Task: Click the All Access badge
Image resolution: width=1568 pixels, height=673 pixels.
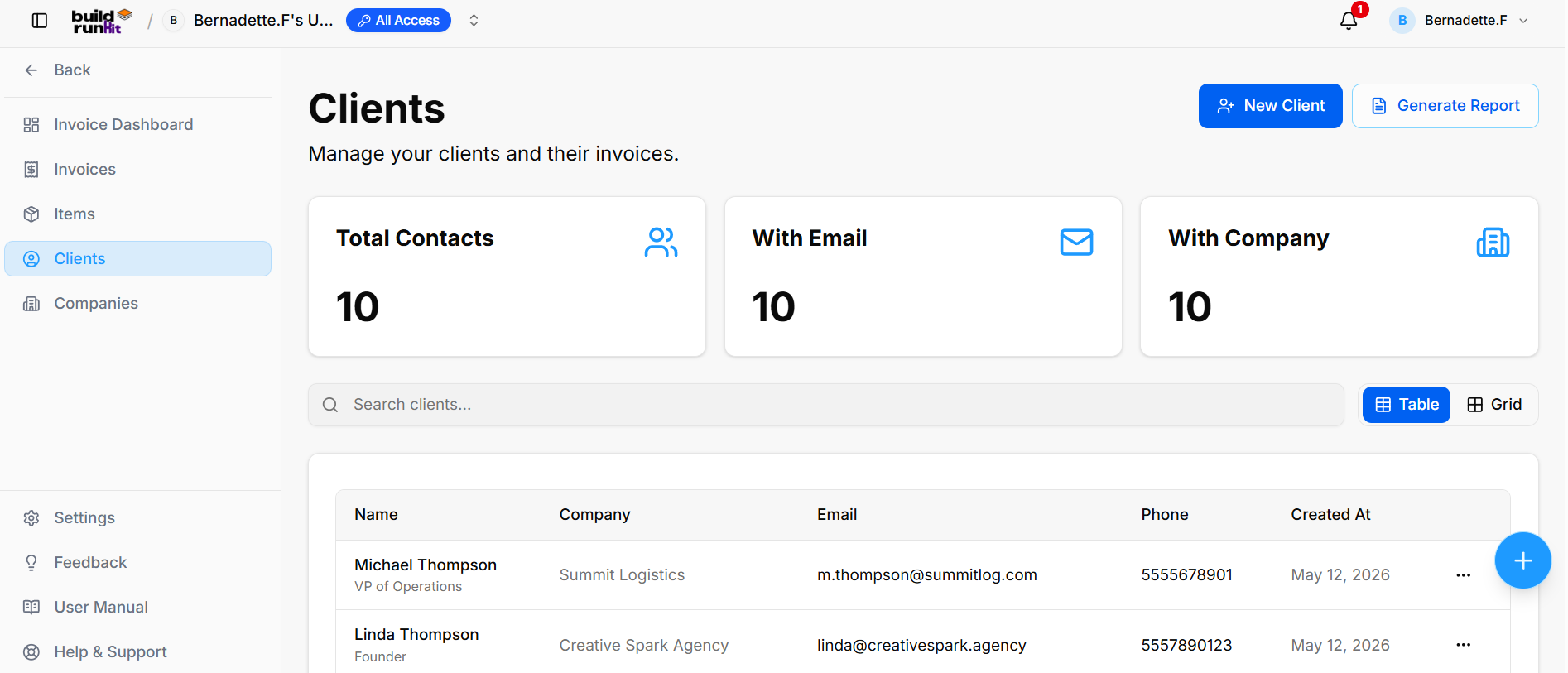Action: pyautogui.click(x=398, y=21)
